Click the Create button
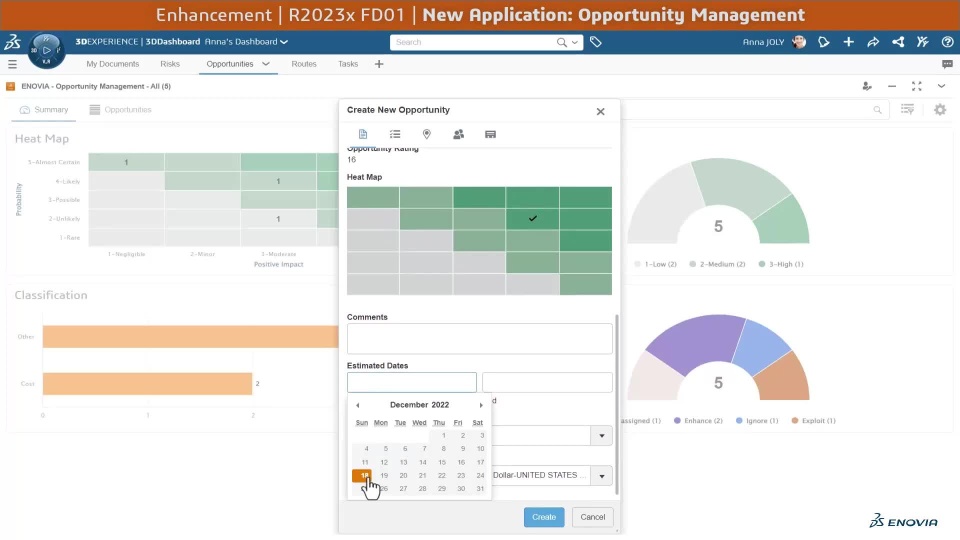The width and height of the screenshot is (960, 540). coord(544,517)
